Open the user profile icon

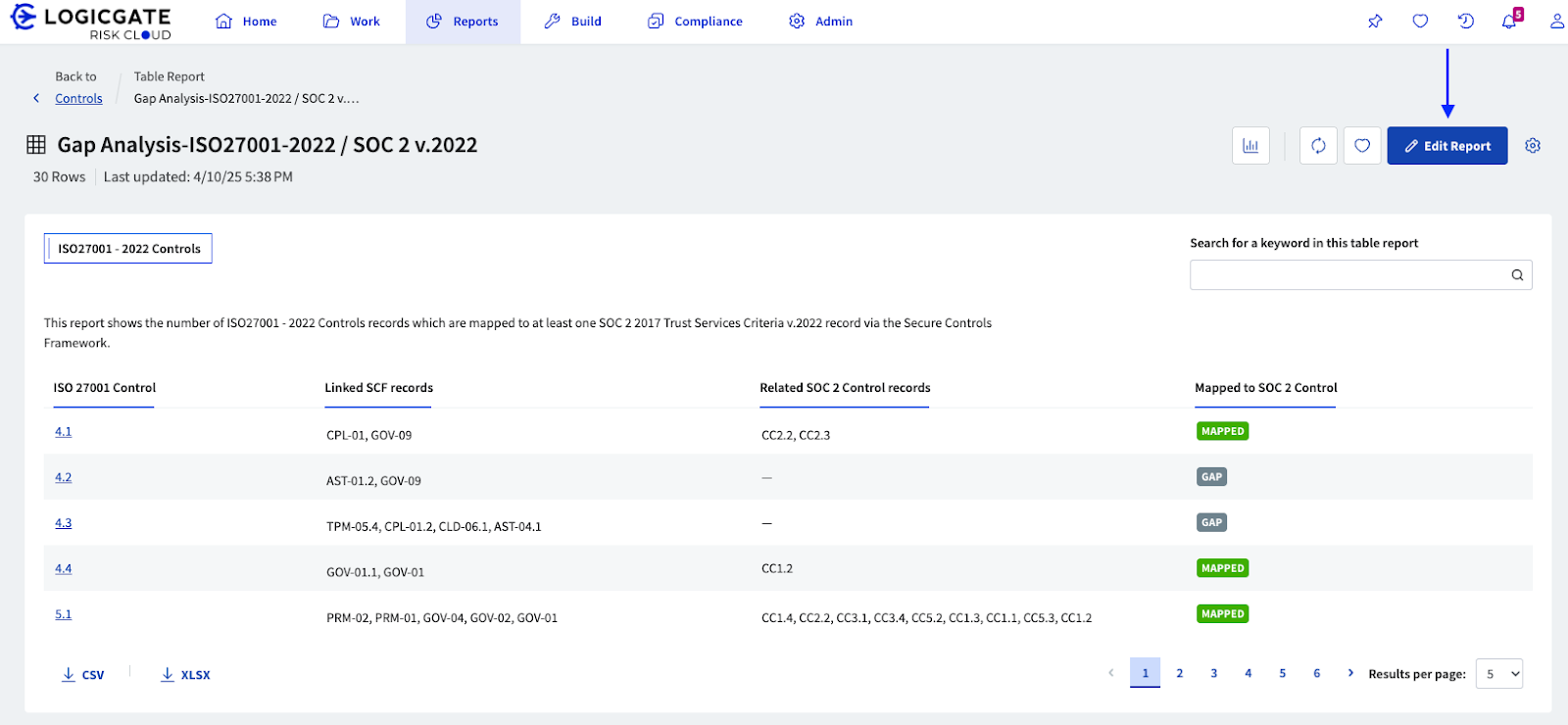pyautogui.click(x=1556, y=22)
